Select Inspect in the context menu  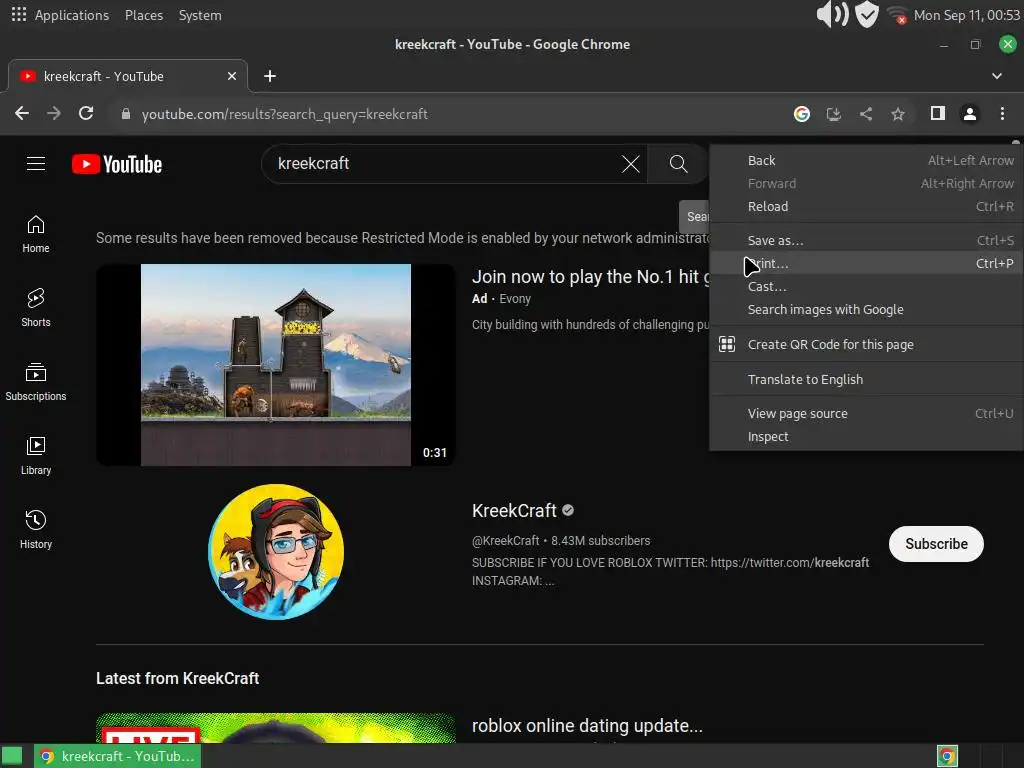[866, 436]
